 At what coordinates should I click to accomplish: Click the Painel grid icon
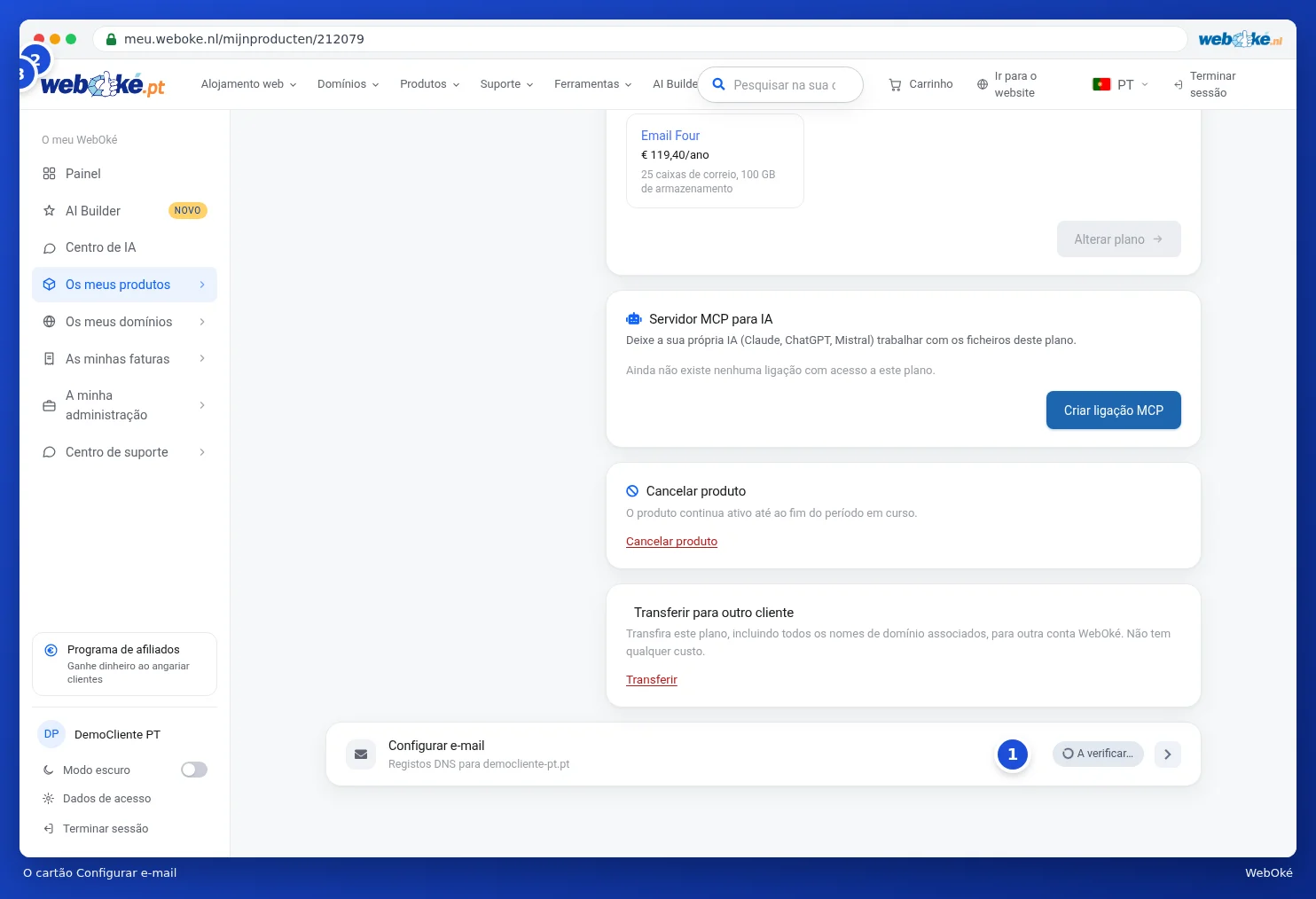tap(50, 174)
